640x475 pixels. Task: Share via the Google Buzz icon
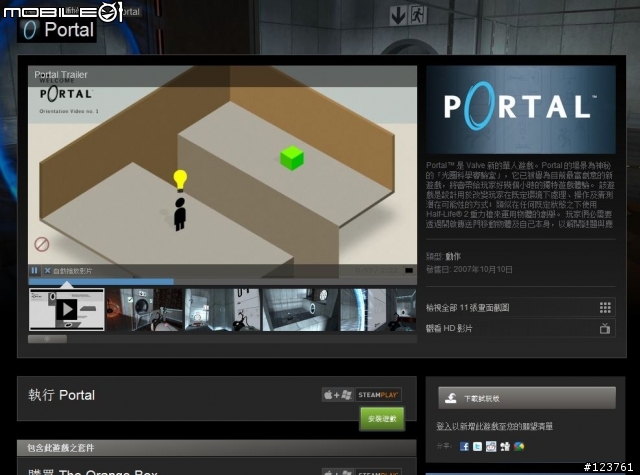pyautogui.click(x=519, y=446)
